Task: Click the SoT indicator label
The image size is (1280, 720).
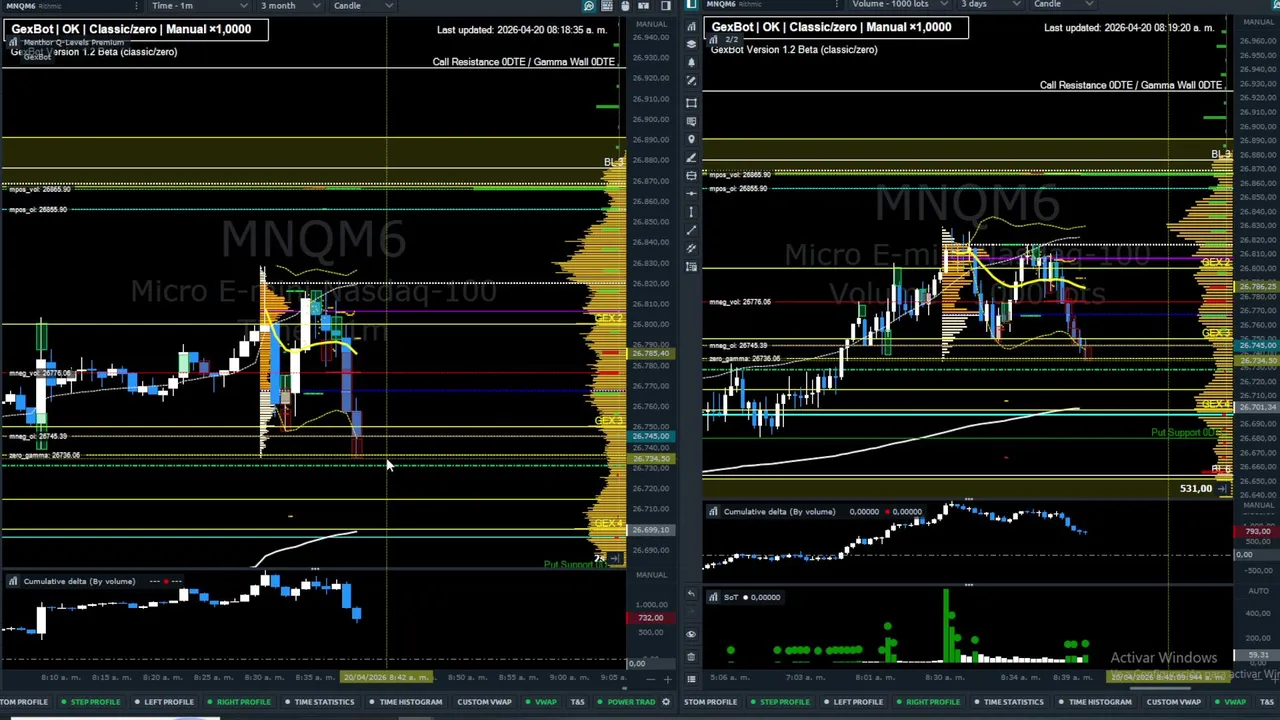Action: [730, 598]
